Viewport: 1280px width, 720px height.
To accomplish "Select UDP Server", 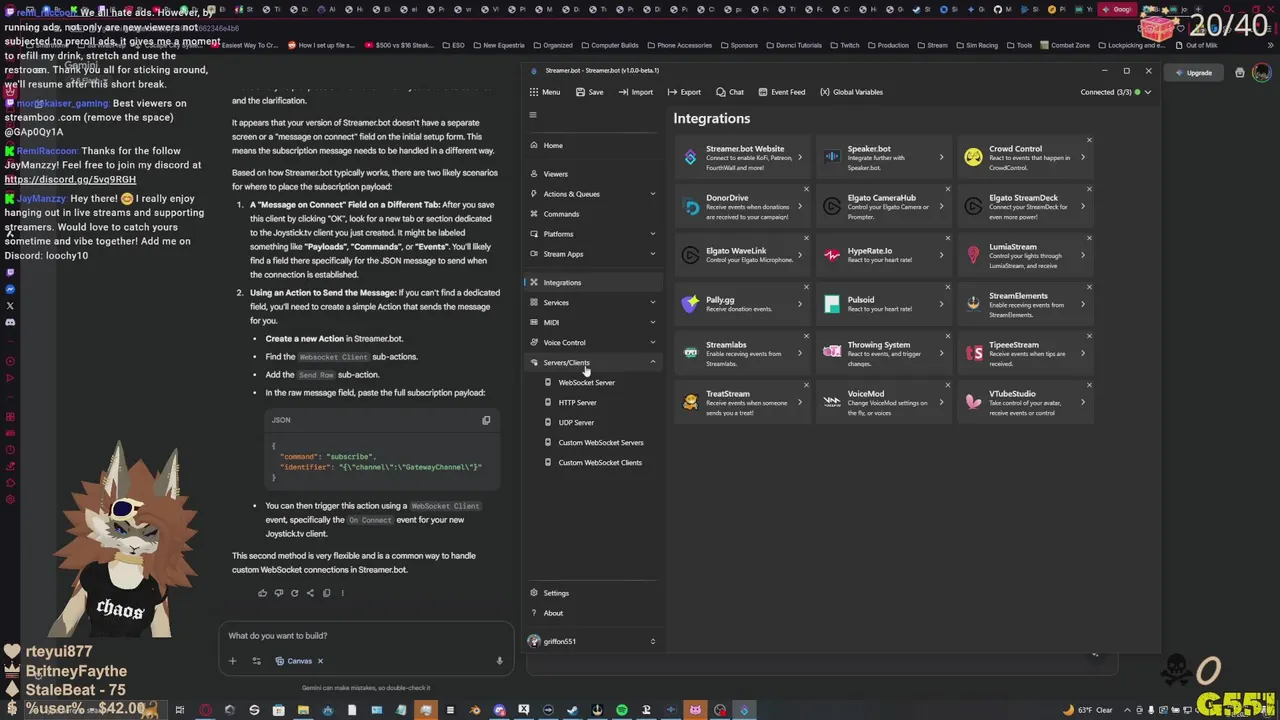I will pos(576,422).
